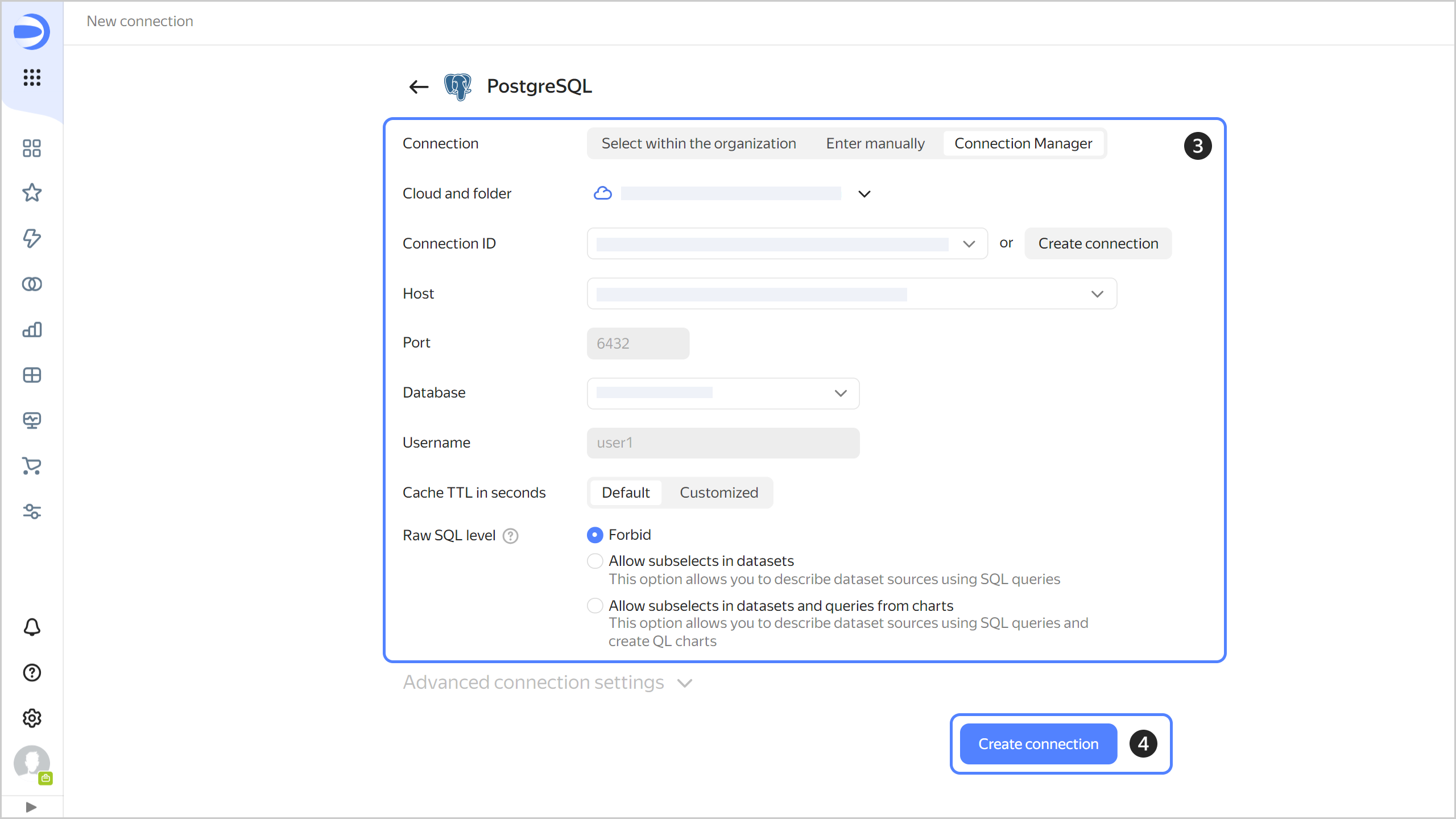Choose Customized cache TTL option
Image resolution: width=1456 pixels, height=819 pixels.
click(718, 493)
